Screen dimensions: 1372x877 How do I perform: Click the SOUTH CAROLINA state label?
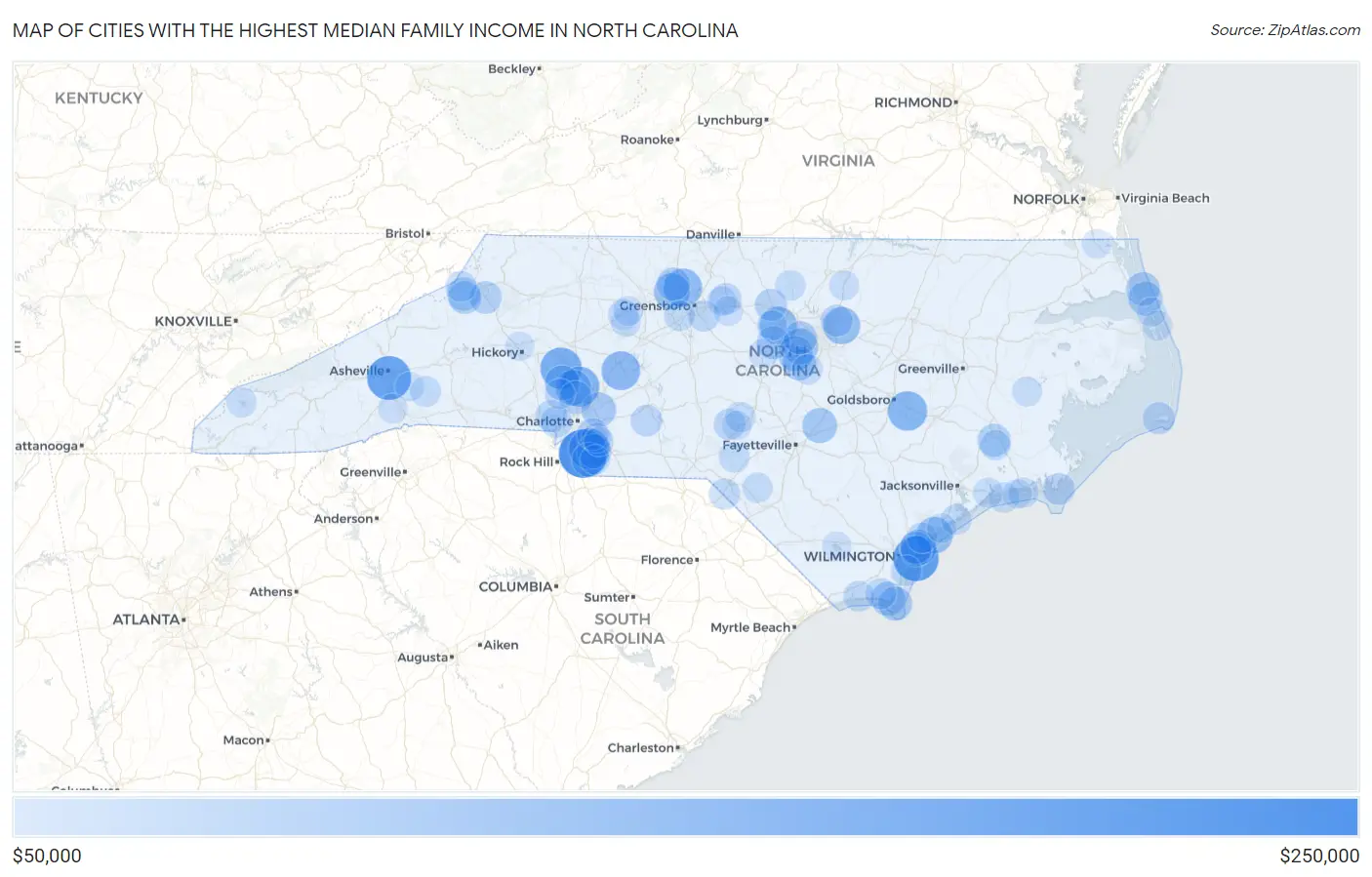click(x=623, y=629)
